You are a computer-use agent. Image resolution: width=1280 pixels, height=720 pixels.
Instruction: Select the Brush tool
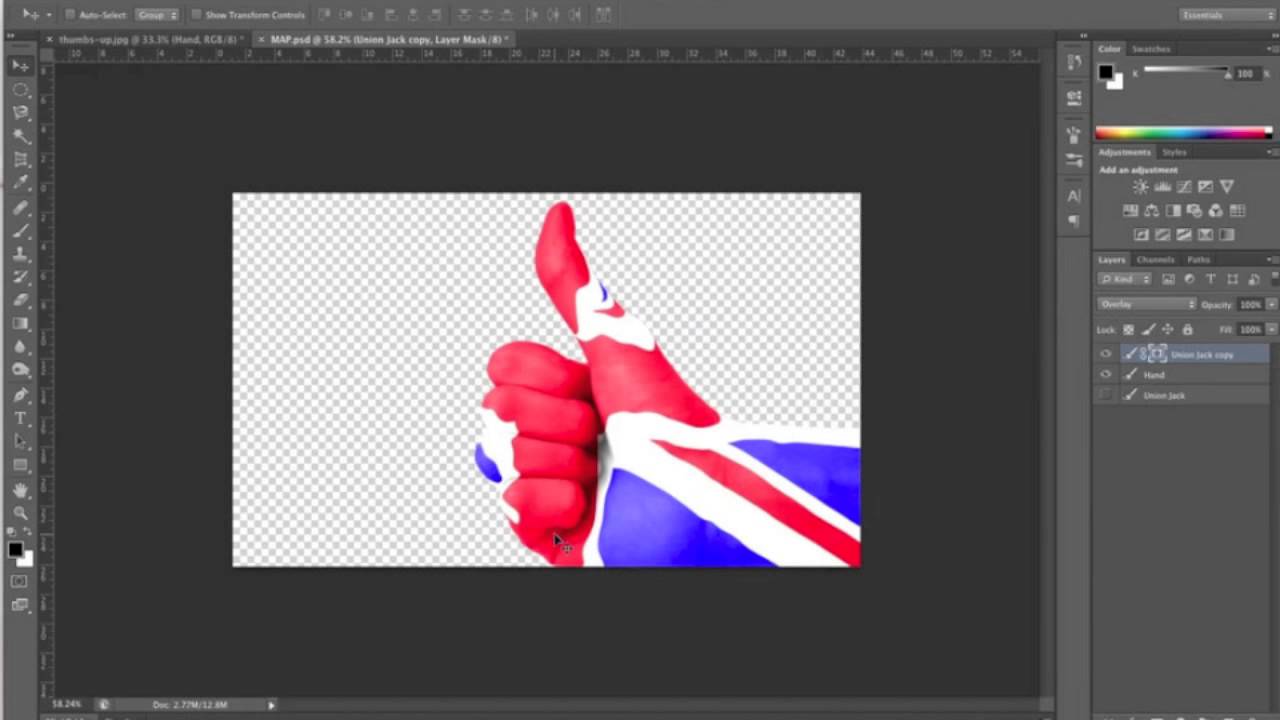pos(20,231)
